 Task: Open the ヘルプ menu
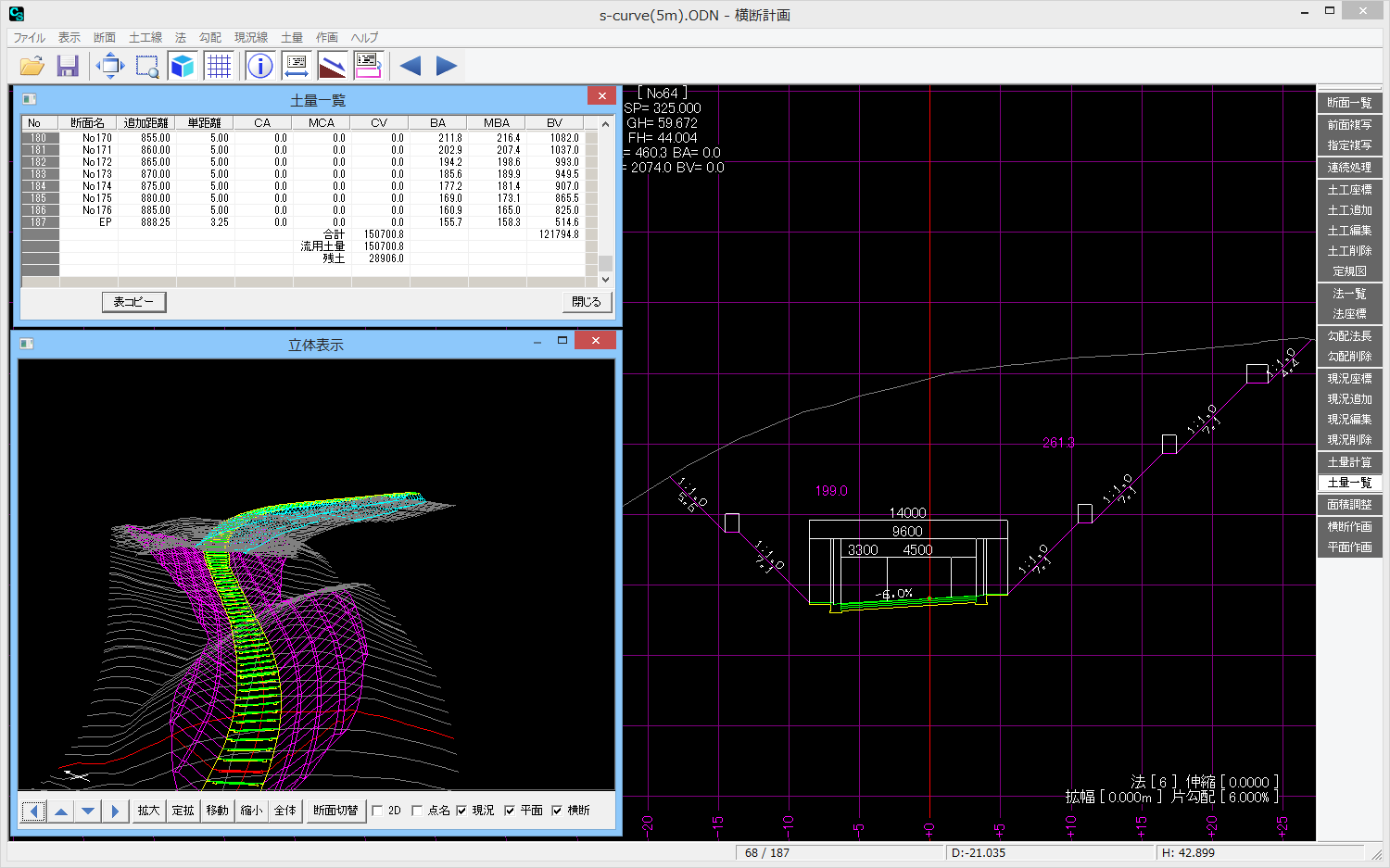(364, 38)
